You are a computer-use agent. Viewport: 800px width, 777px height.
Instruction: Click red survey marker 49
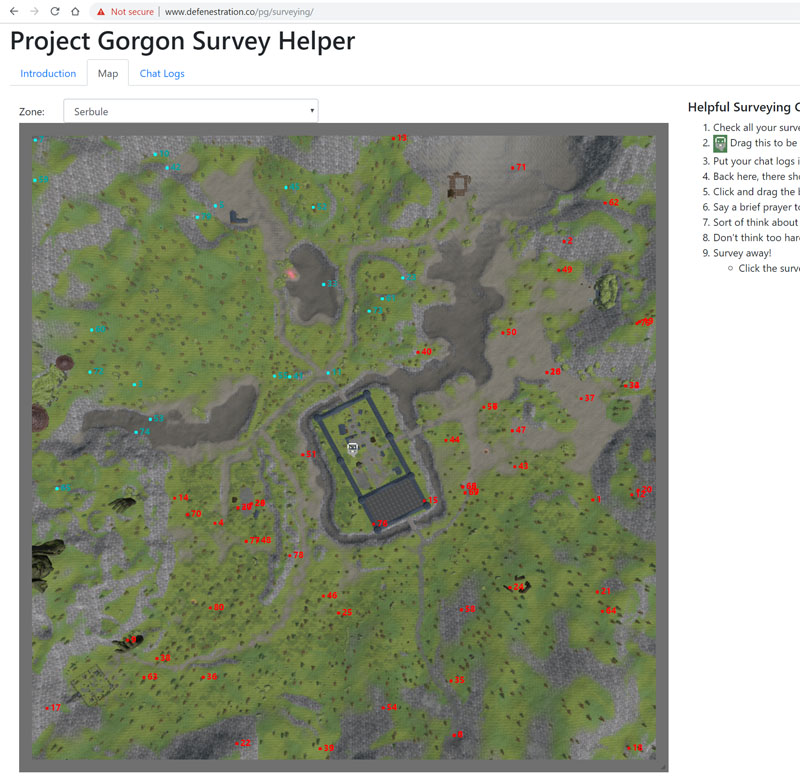point(565,269)
